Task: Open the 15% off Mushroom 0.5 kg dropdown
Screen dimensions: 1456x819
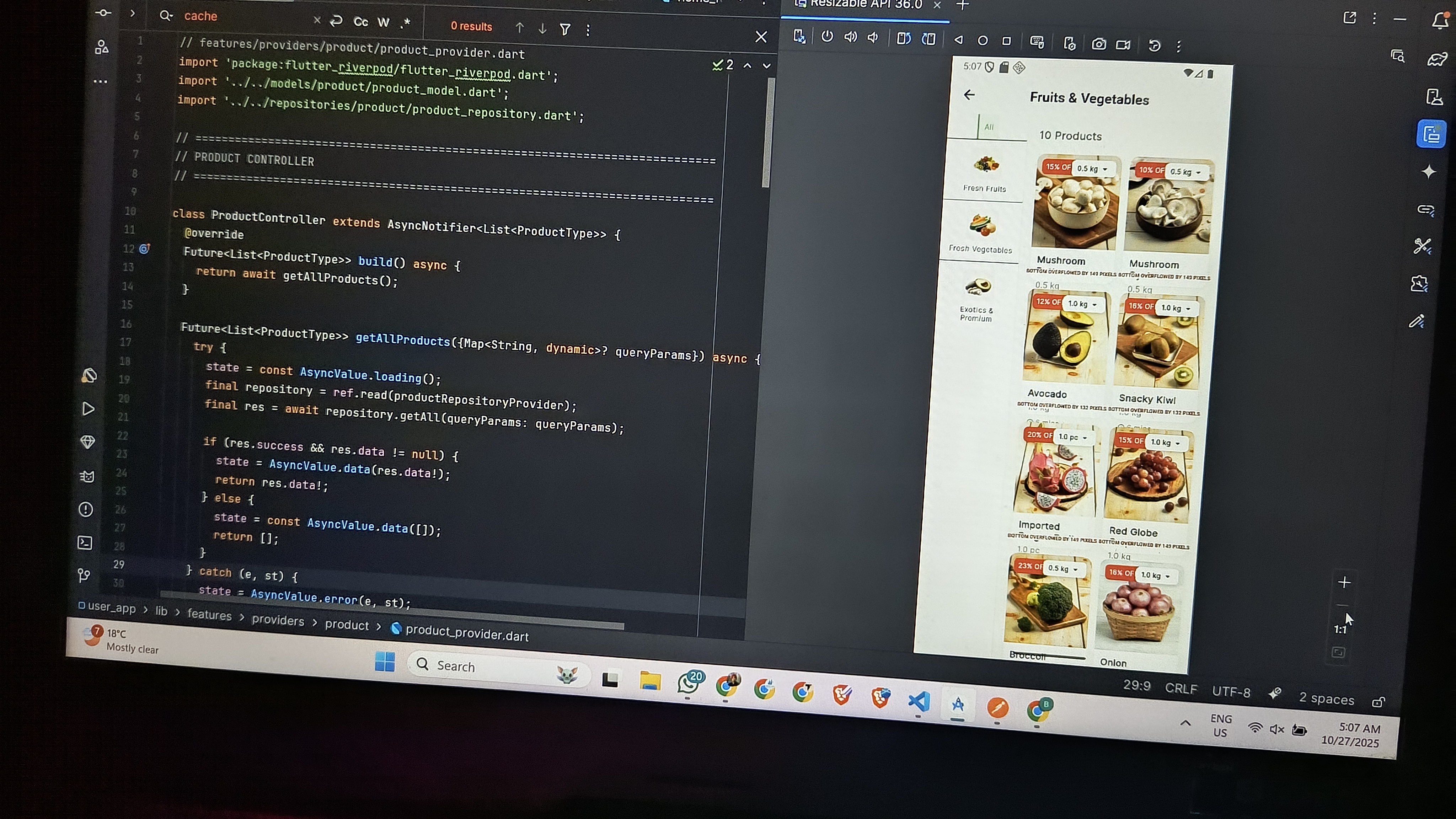Action: click(1092, 169)
